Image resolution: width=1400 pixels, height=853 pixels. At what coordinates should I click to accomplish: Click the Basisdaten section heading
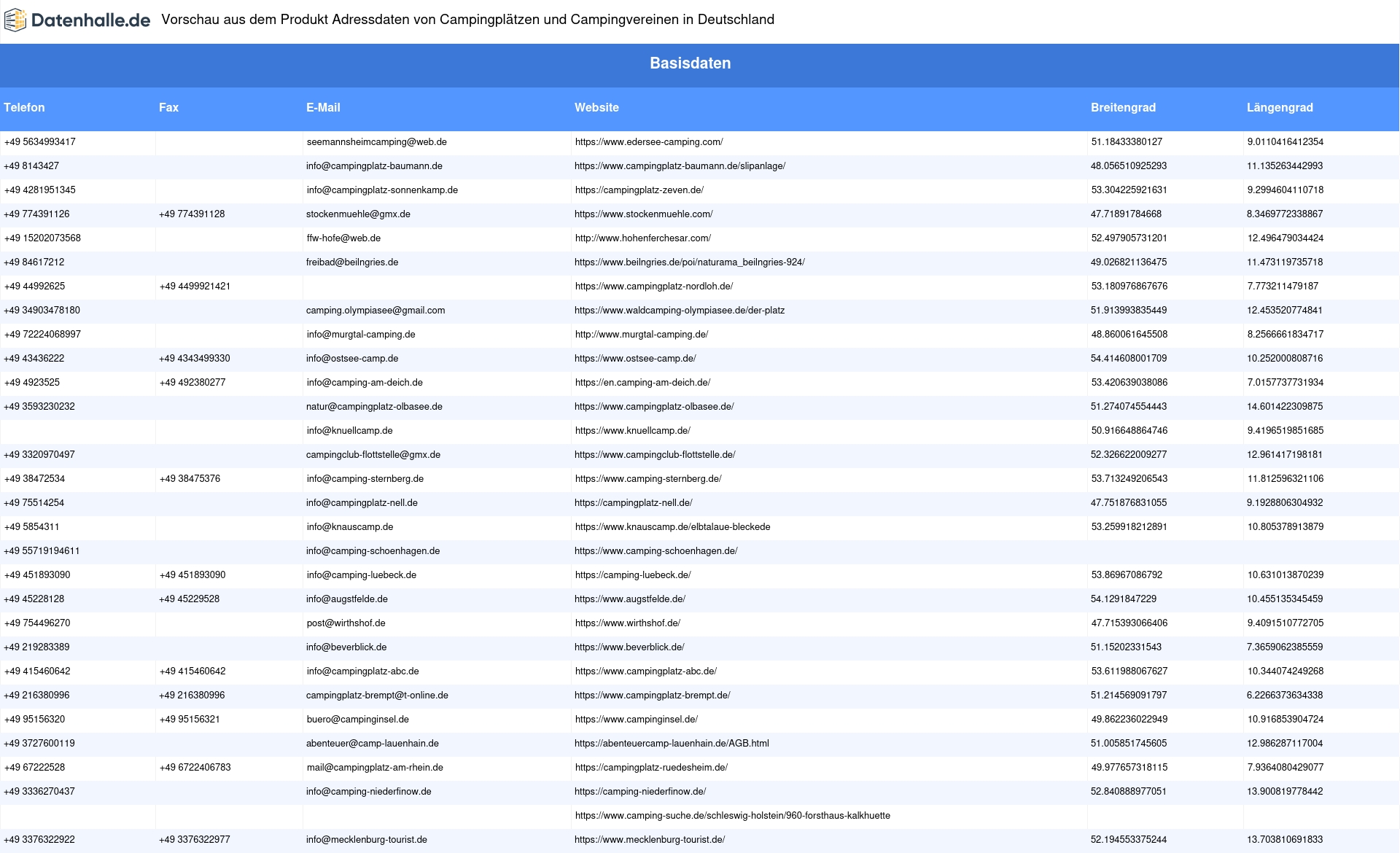[x=690, y=63]
